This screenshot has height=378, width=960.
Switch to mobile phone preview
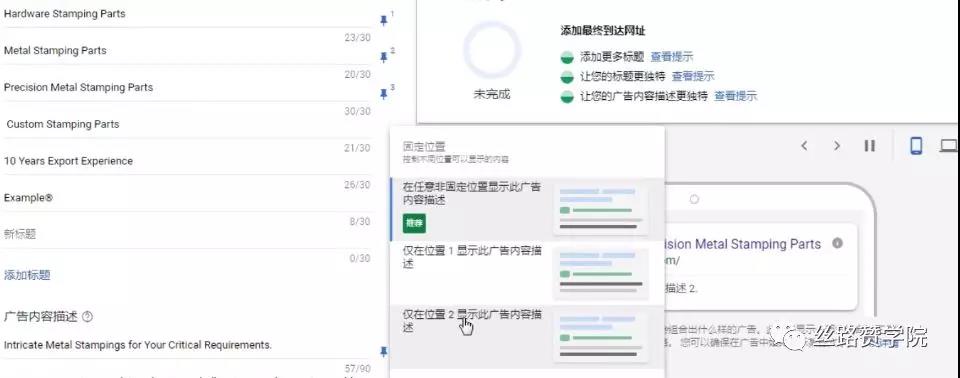916,146
